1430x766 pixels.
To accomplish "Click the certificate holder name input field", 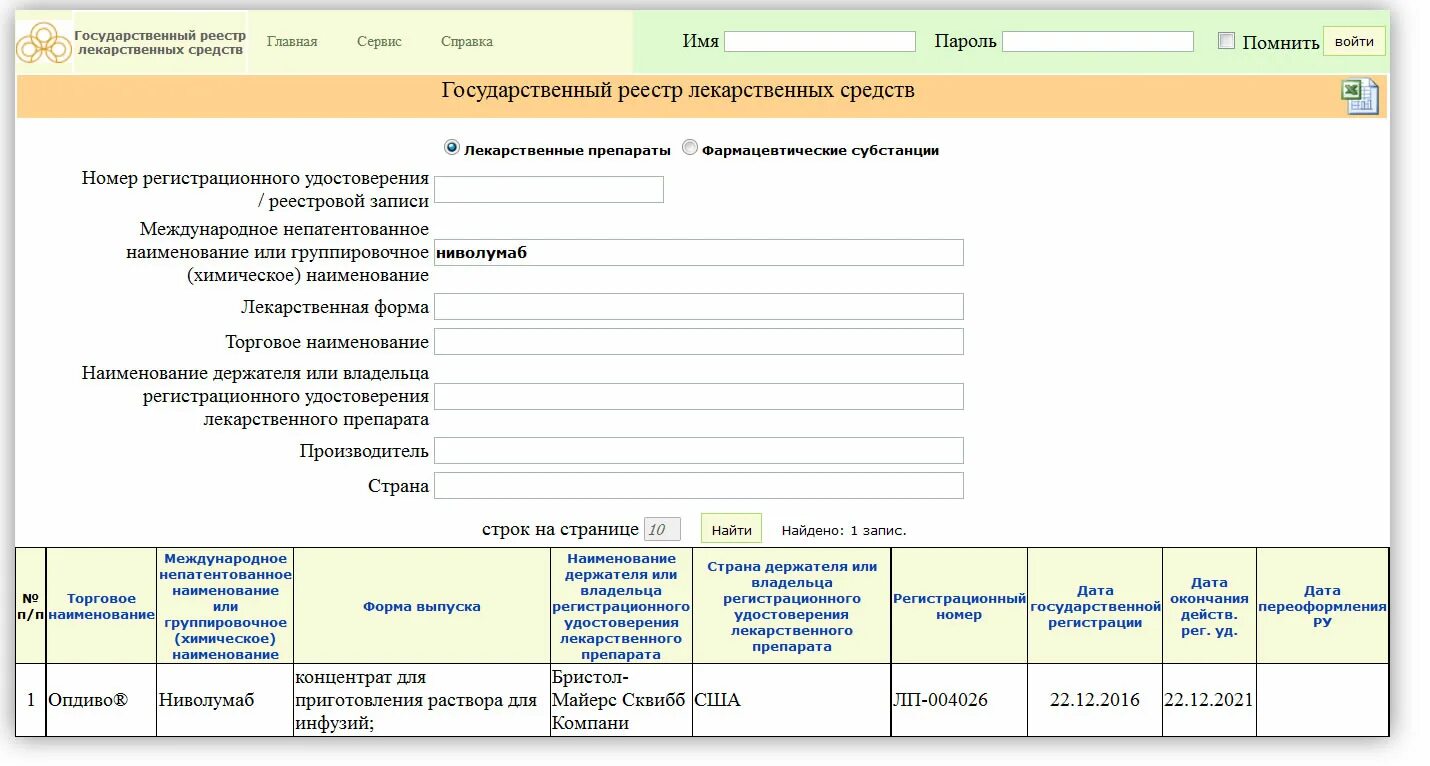I will pos(699,397).
